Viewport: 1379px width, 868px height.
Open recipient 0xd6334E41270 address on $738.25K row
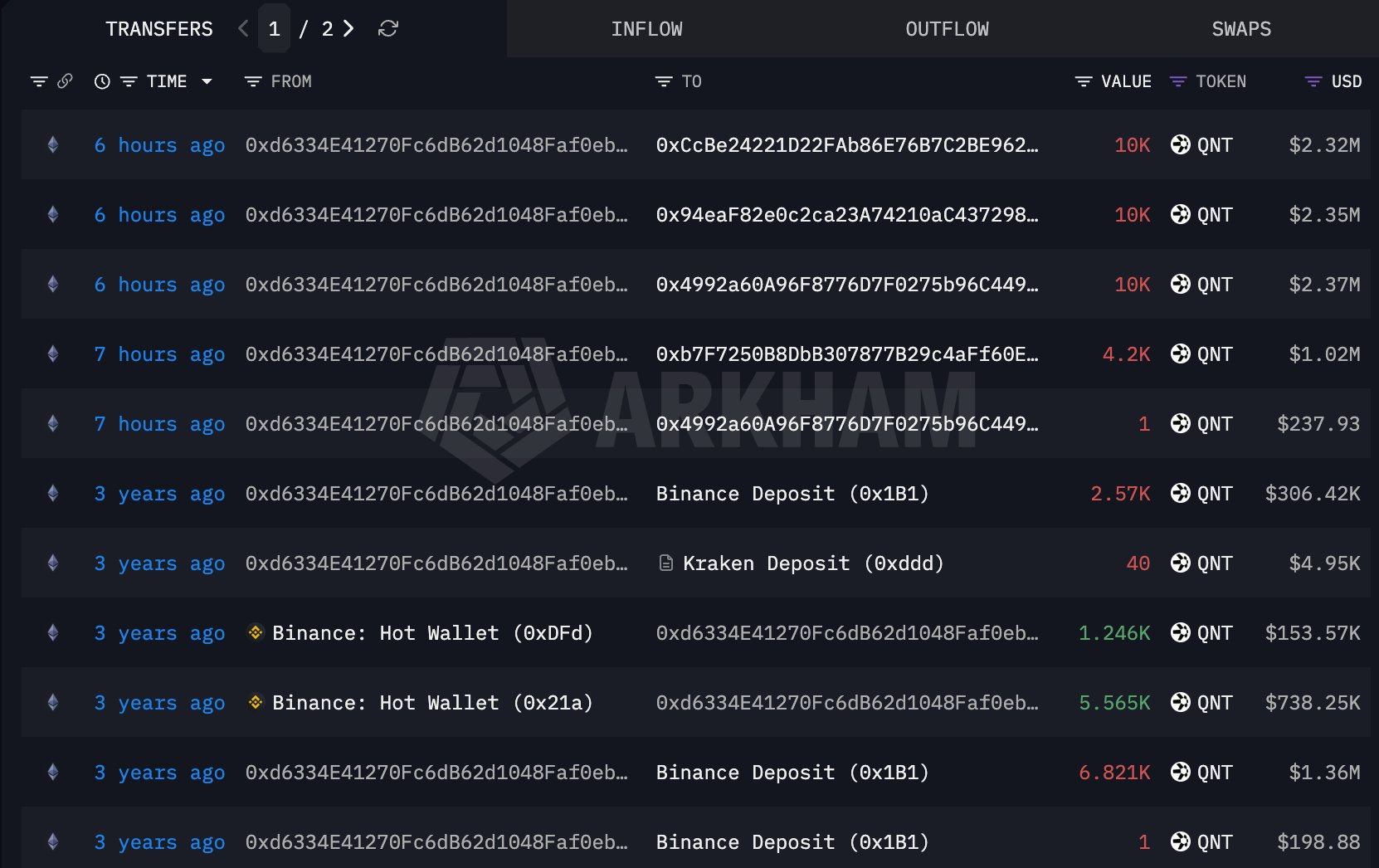(847, 703)
